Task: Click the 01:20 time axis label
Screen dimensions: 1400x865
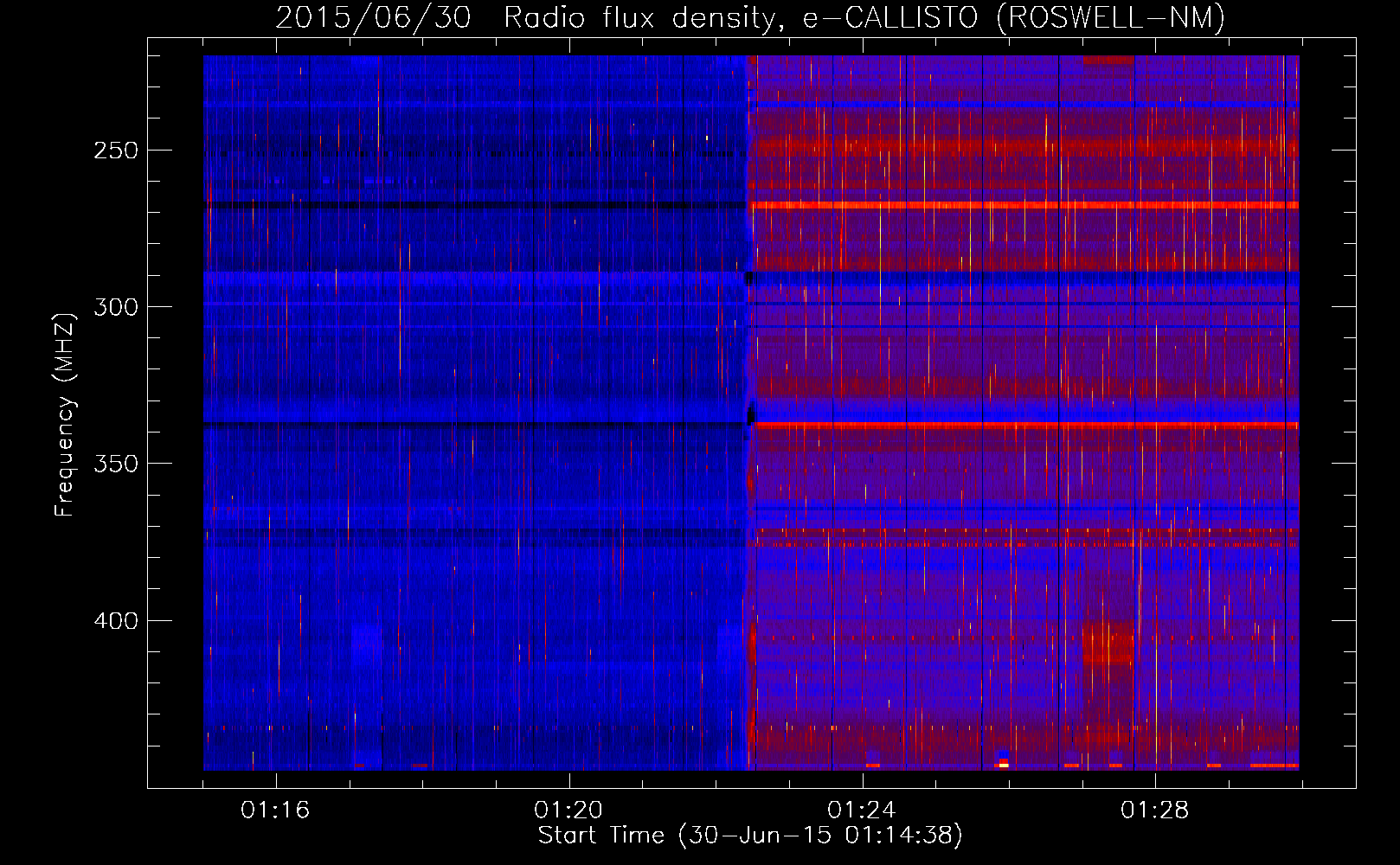Action: (x=568, y=811)
